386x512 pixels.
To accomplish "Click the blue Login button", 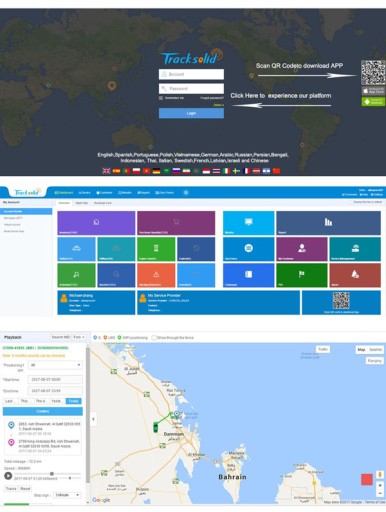I will pos(191,113).
